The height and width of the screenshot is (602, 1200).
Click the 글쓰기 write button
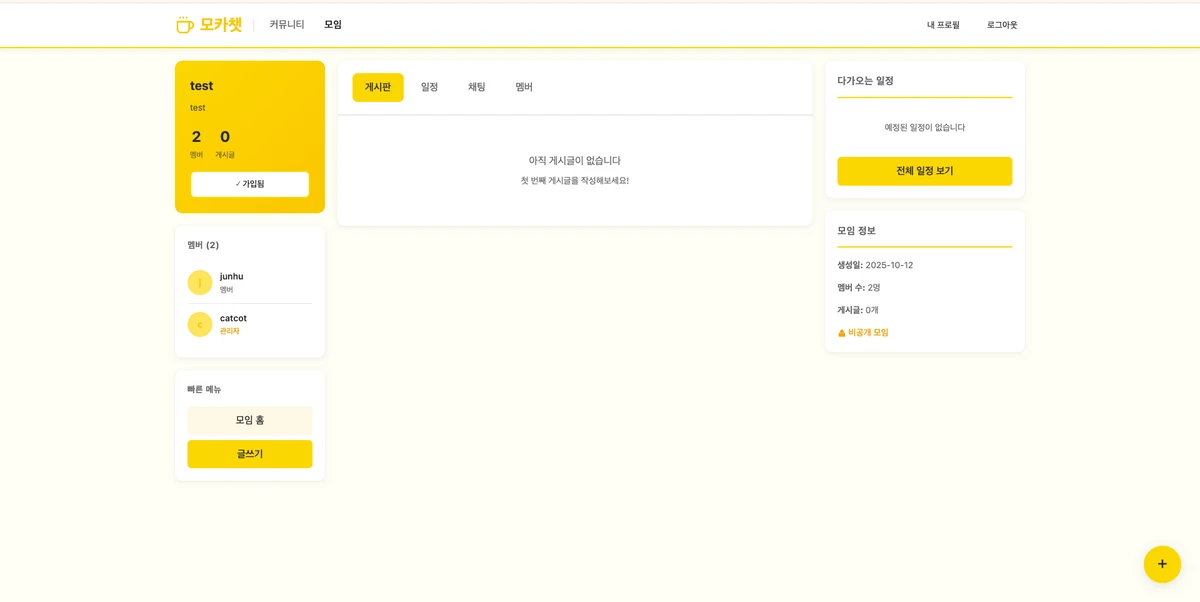[250, 454]
